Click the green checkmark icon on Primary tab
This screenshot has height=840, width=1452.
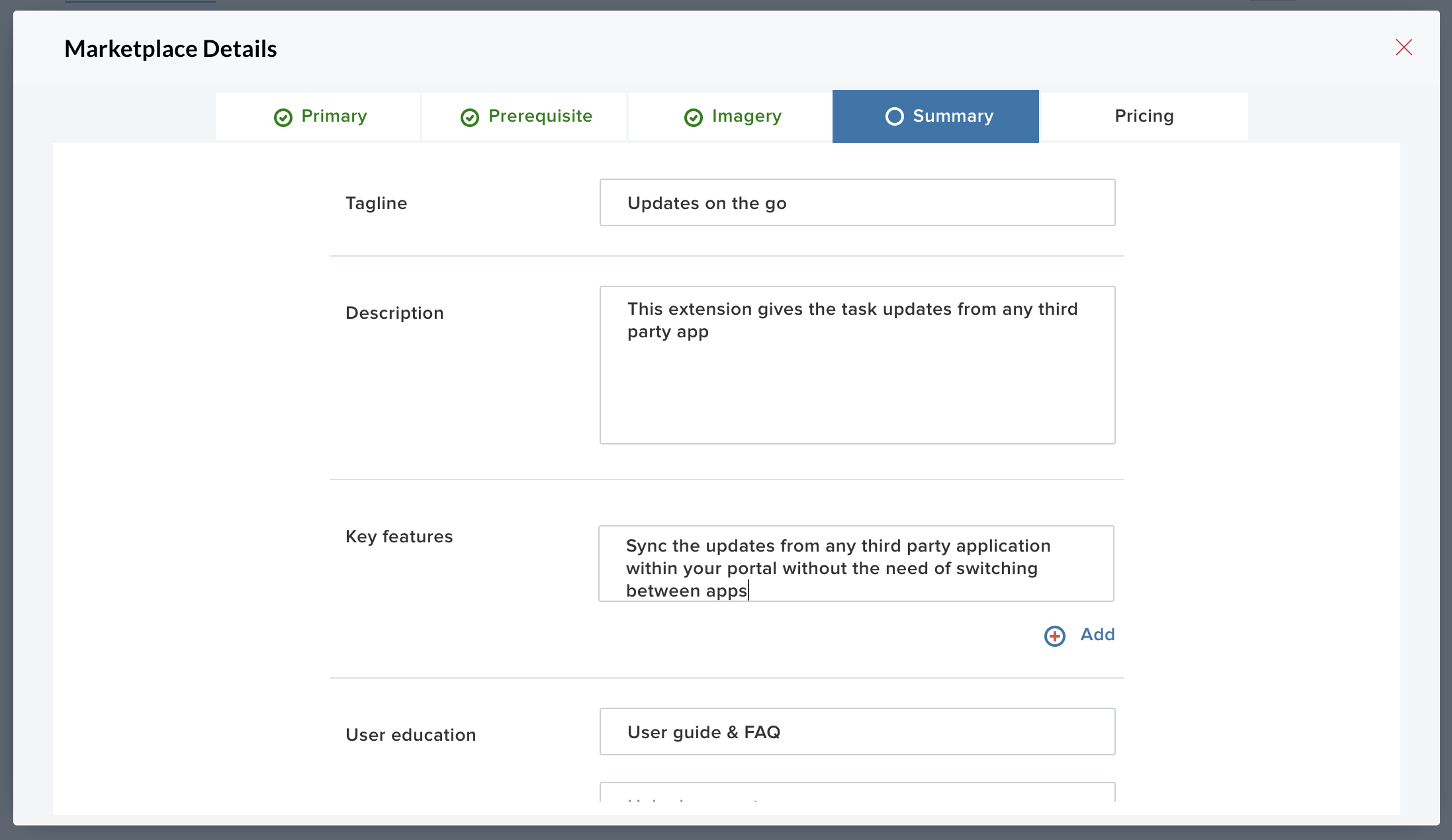pos(283,117)
